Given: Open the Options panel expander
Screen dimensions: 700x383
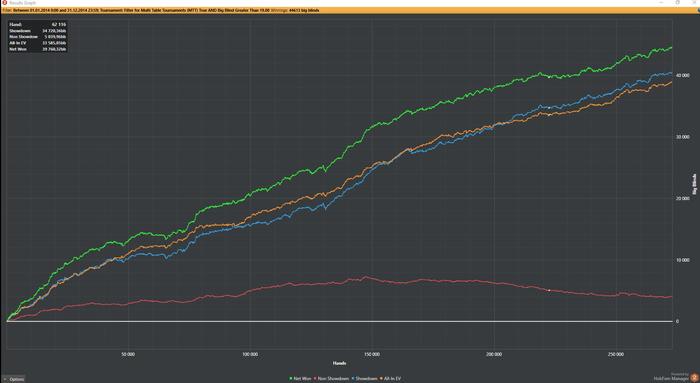Looking at the screenshot, I should pyautogui.click(x=13, y=379).
